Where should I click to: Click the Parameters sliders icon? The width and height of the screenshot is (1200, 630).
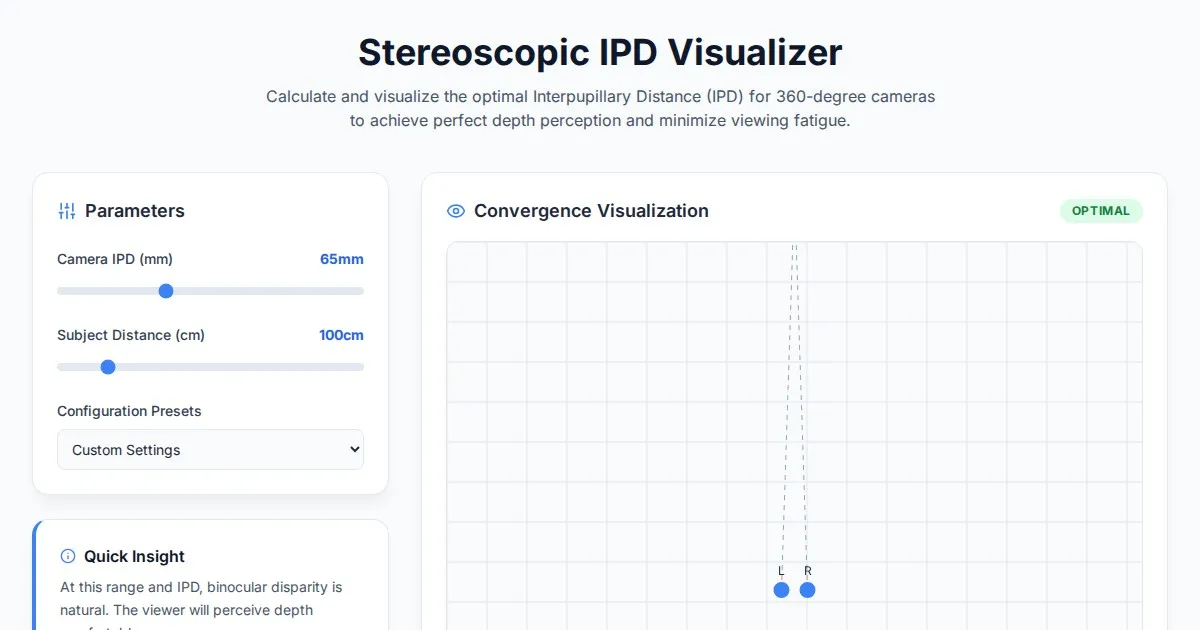[67, 211]
